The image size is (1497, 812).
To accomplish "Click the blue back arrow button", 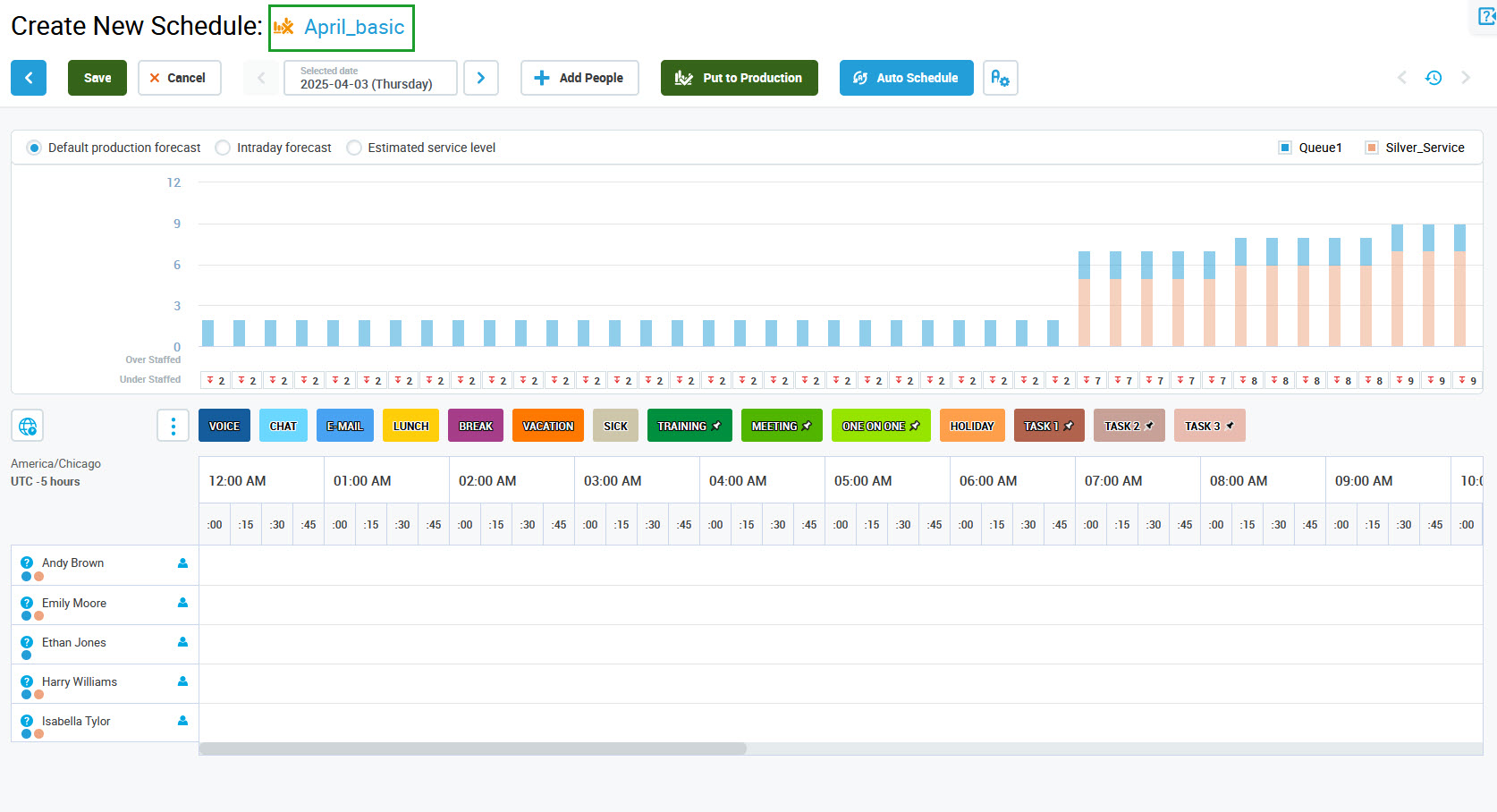I will [29, 78].
